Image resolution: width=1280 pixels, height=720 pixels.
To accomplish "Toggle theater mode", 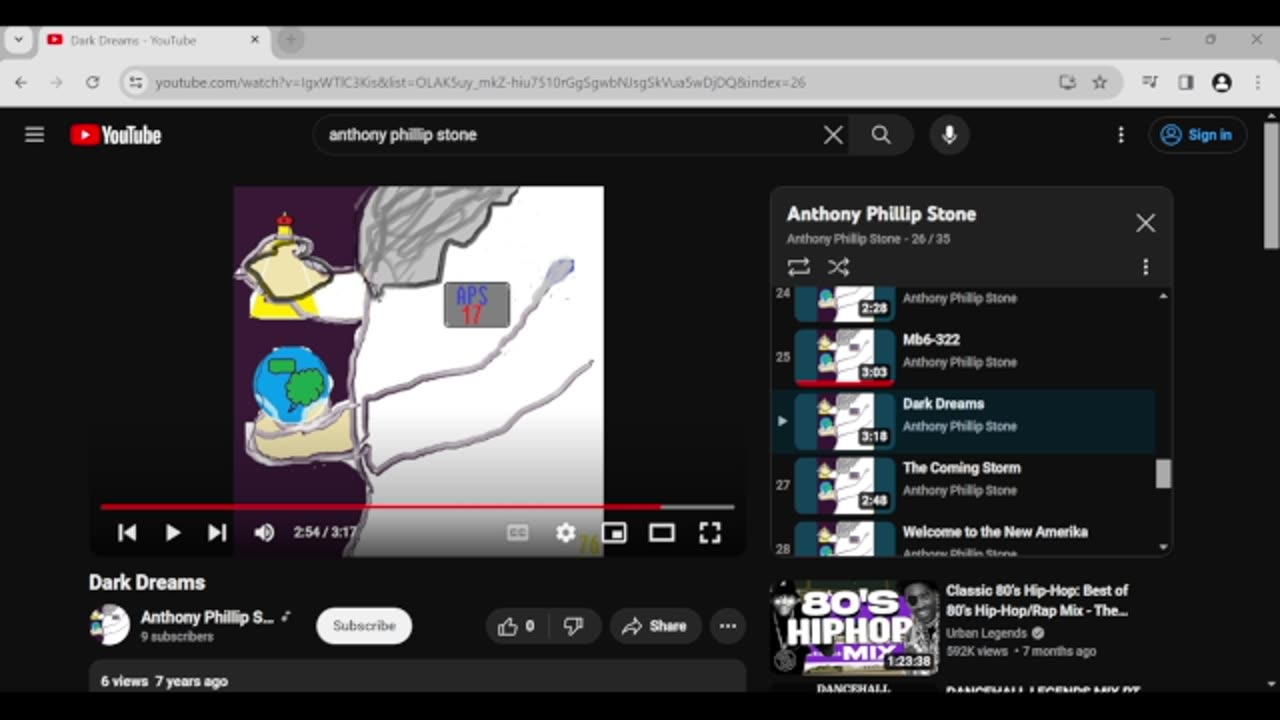I will click(662, 533).
